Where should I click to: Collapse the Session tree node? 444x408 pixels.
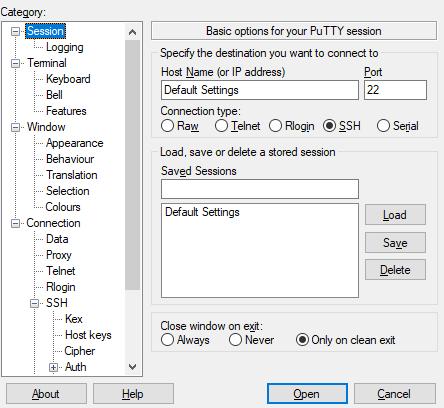15,31
